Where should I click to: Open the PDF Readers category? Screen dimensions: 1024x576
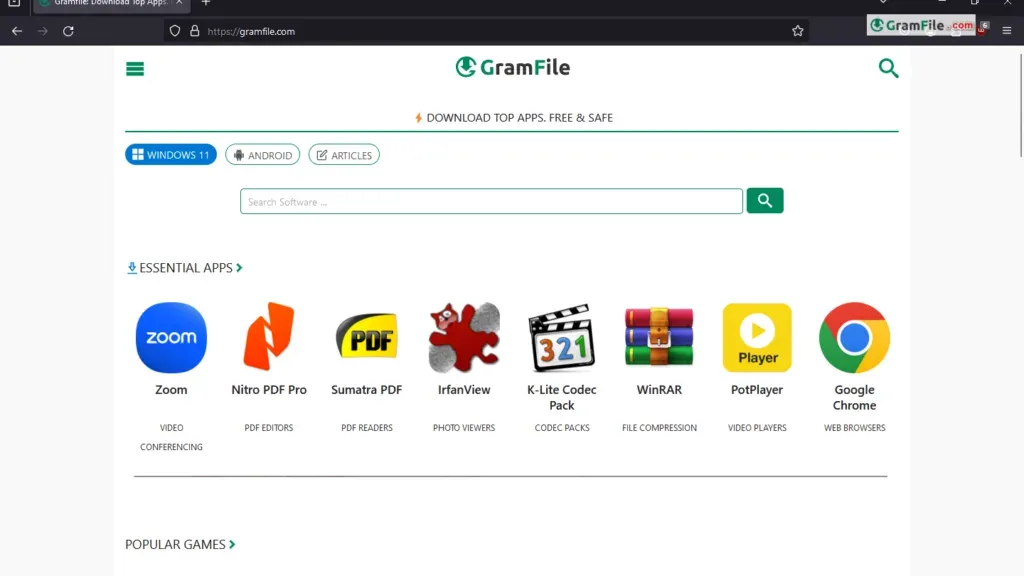point(366,428)
